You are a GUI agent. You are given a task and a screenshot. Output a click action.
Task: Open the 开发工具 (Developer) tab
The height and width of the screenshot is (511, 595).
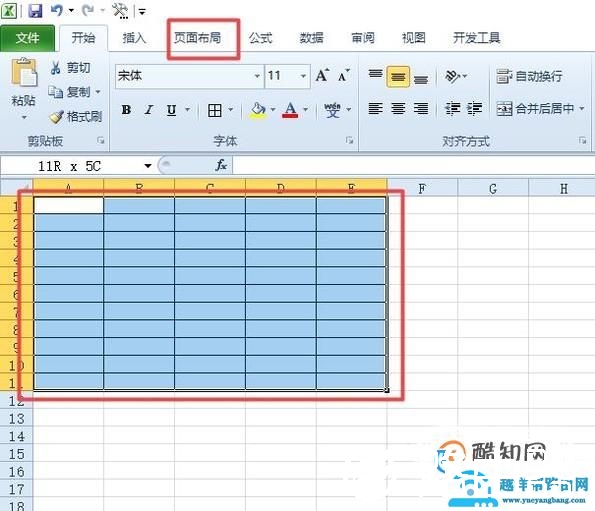point(477,38)
